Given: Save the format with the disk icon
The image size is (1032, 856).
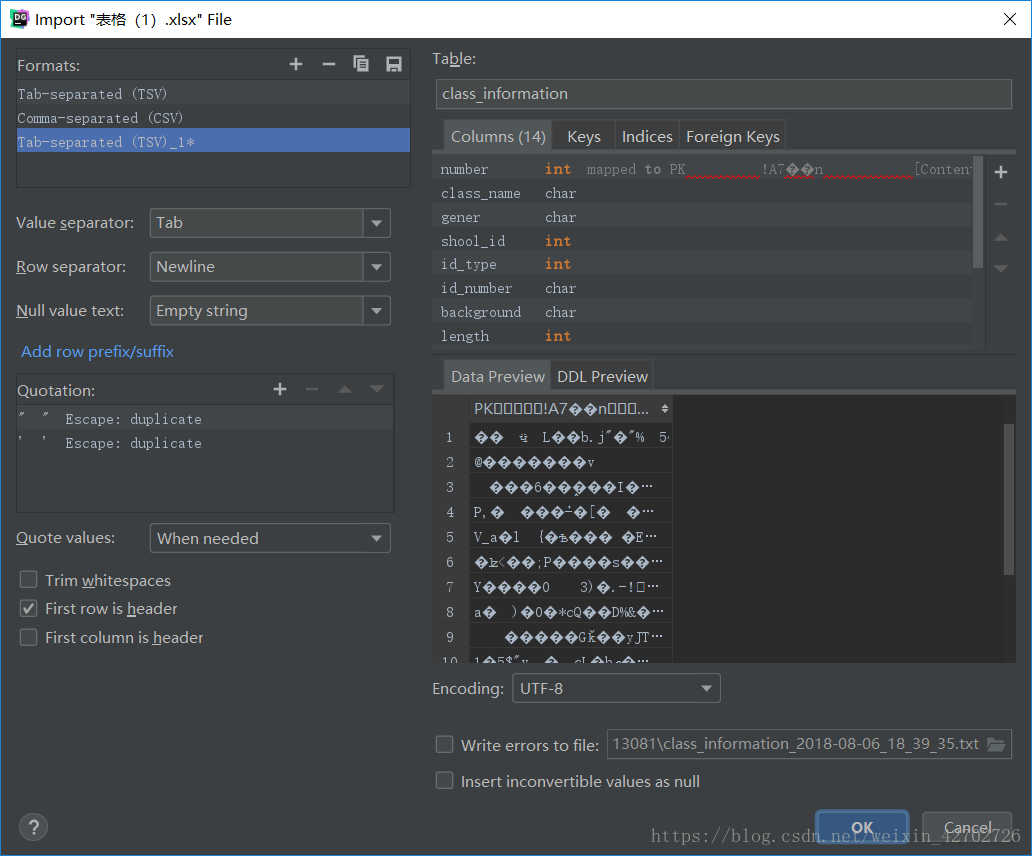Looking at the screenshot, I should [394, 64].
